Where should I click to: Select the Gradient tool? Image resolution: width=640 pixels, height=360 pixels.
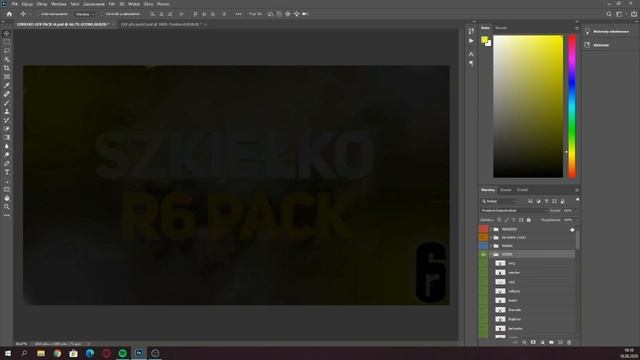tap(7, 138)
